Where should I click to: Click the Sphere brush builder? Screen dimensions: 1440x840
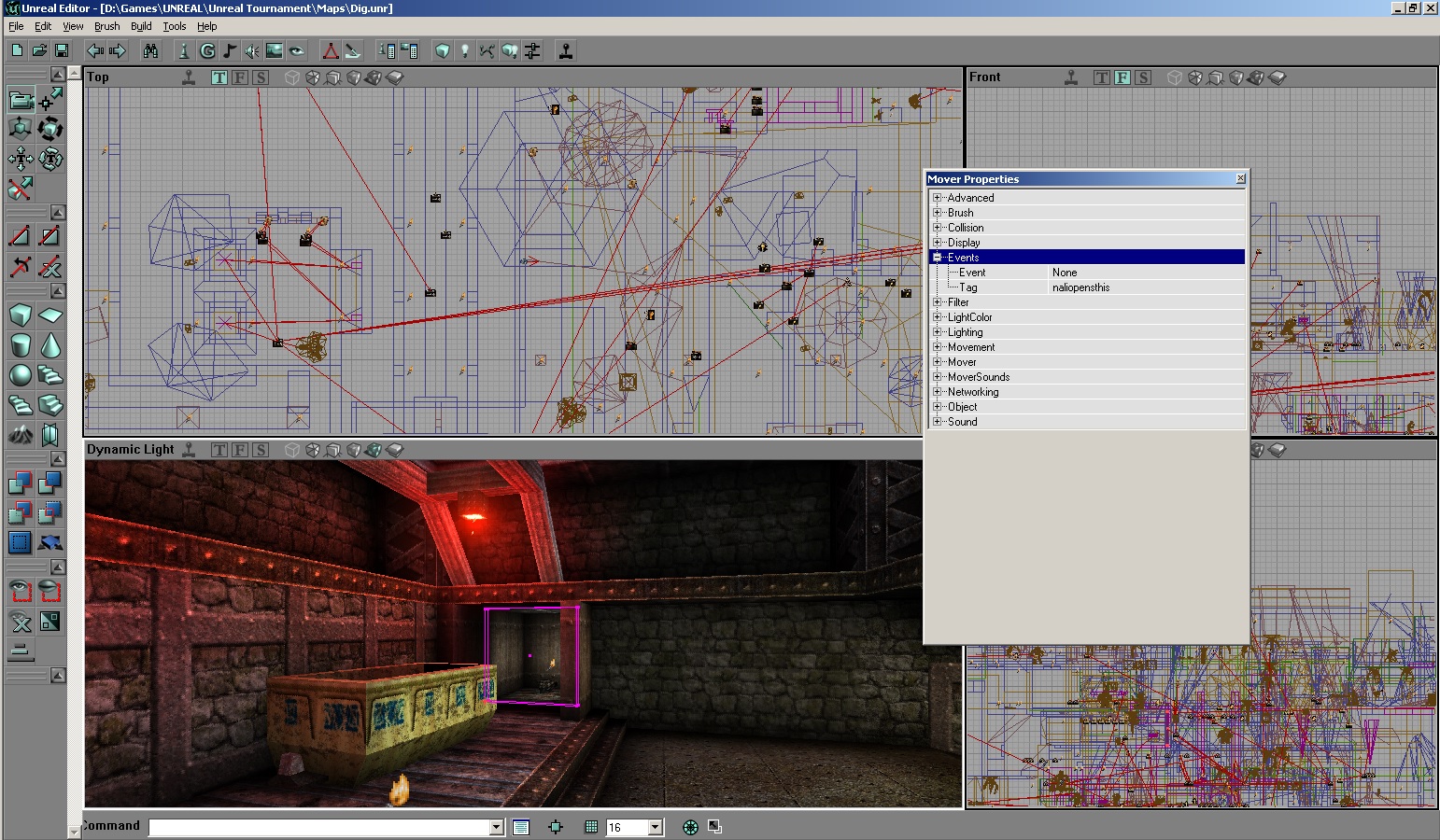tap(21, 375)
